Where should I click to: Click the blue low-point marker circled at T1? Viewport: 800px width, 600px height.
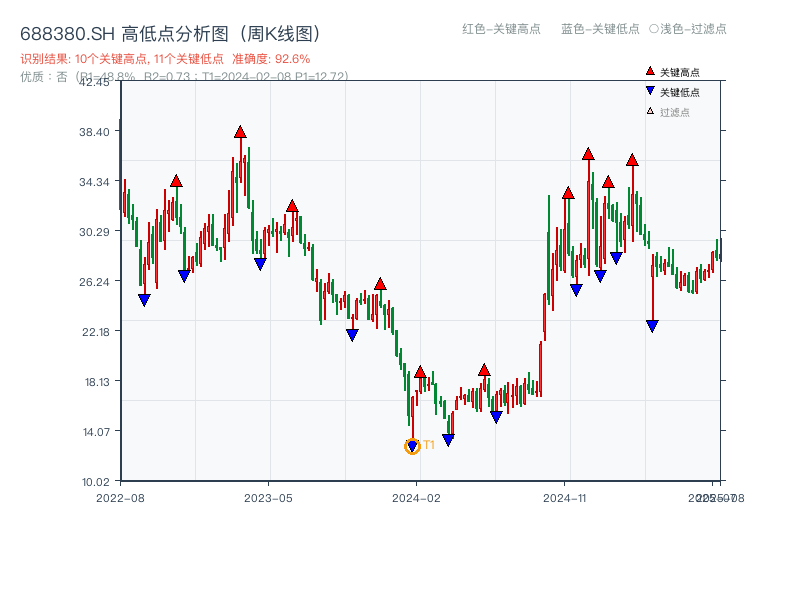[412, 443]
